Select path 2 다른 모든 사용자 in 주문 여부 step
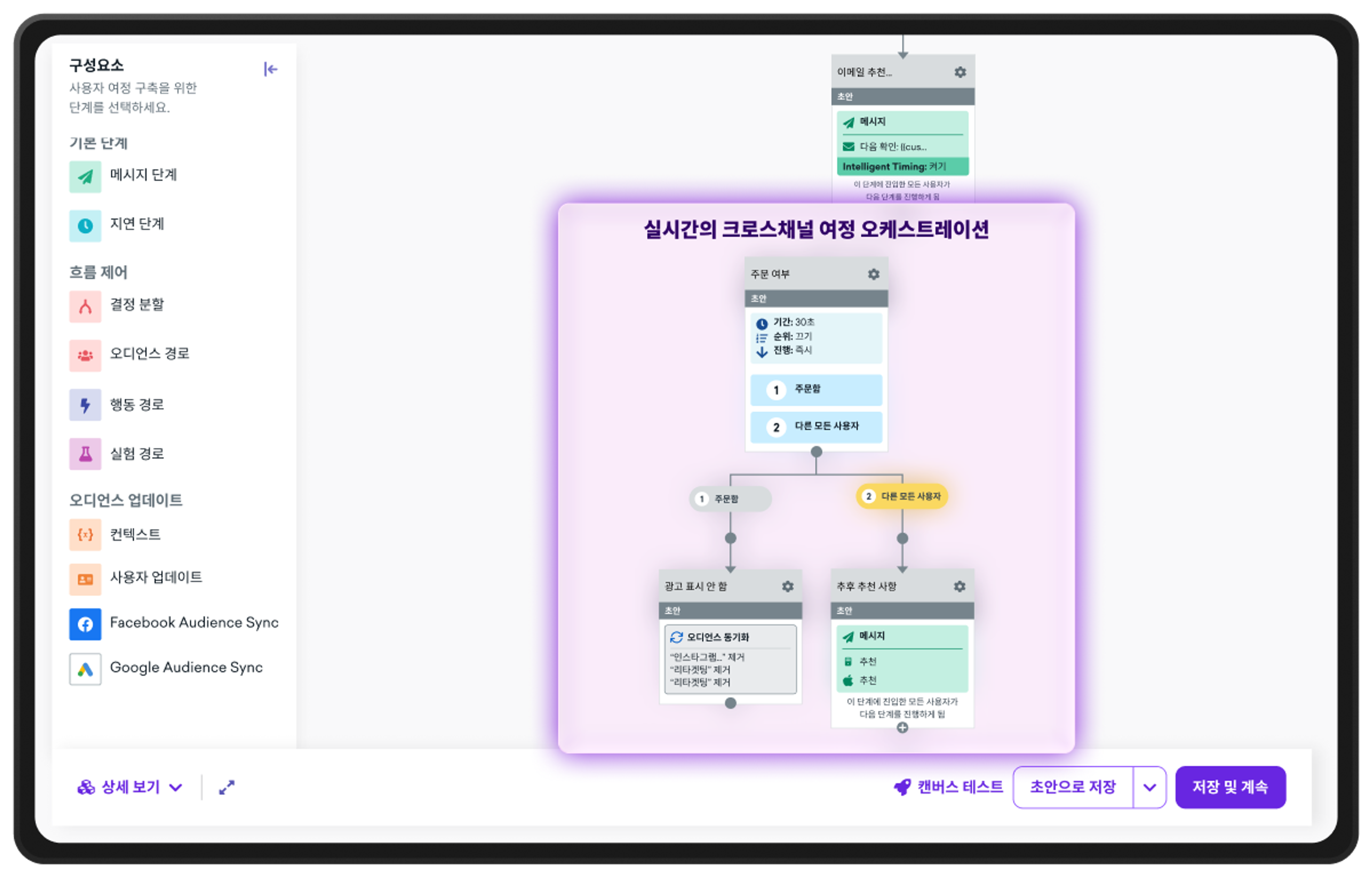 pos(816,427)
